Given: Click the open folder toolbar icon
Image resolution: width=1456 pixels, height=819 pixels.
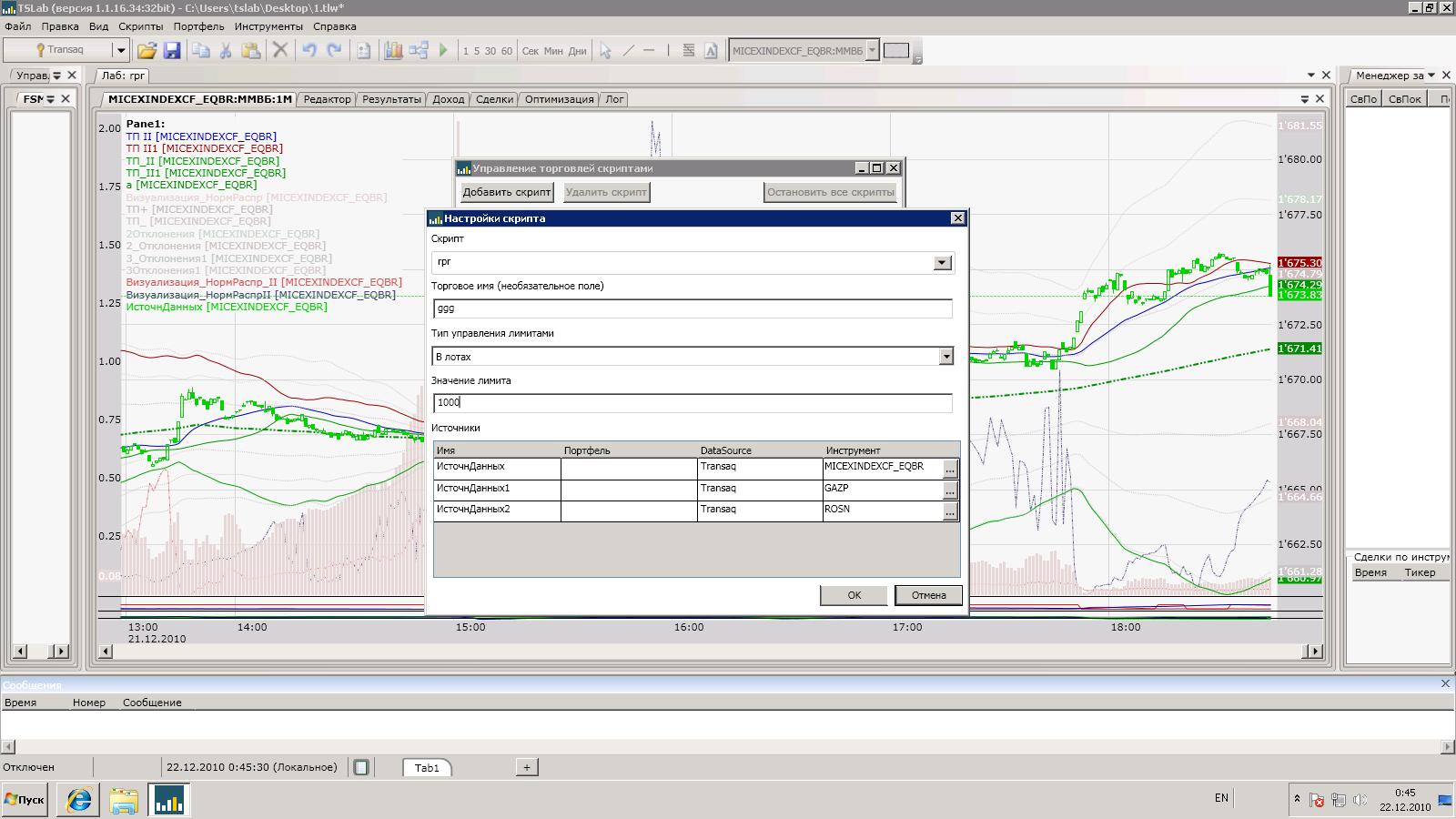Looking at the screenshot, I should (147, 51).
